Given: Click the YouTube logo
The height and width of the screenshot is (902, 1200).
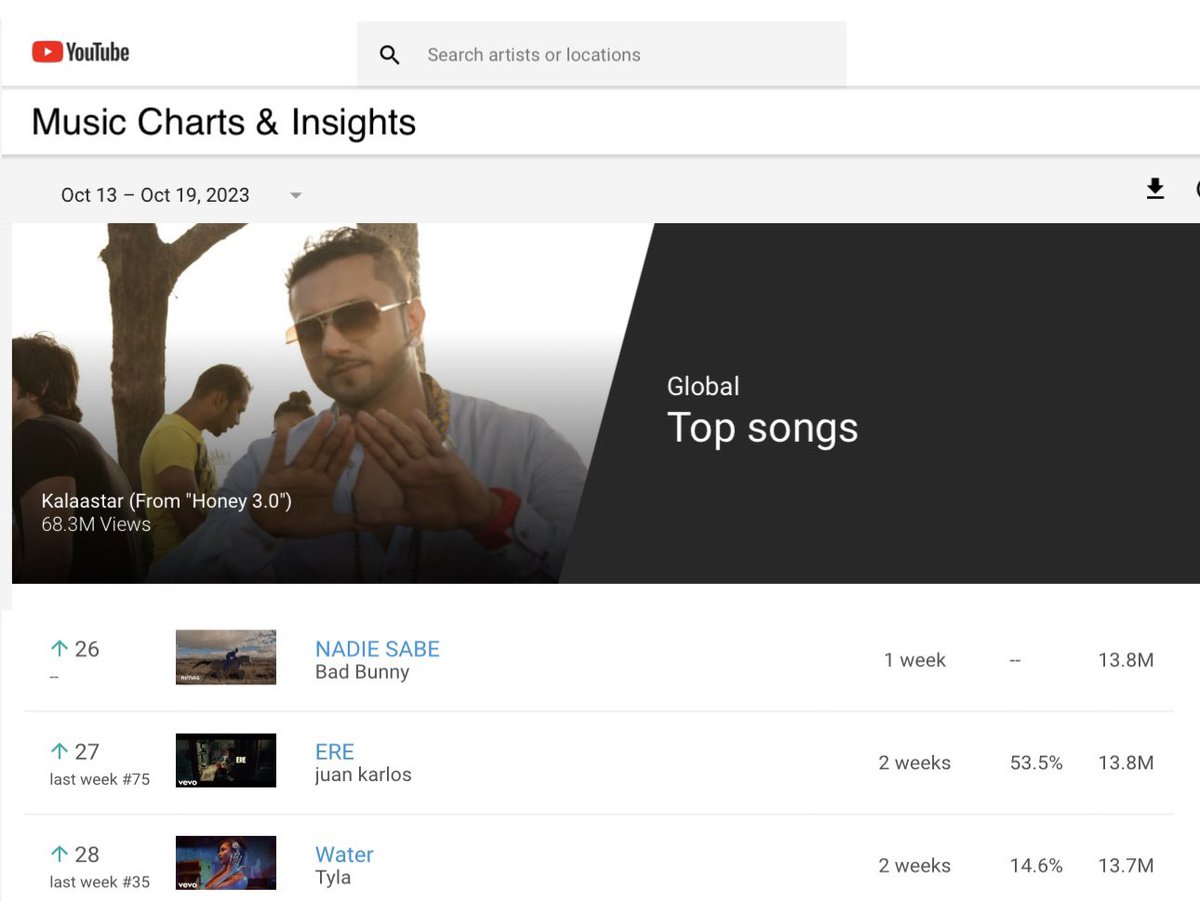Looking at the screenshot, I should pos(80,52).
